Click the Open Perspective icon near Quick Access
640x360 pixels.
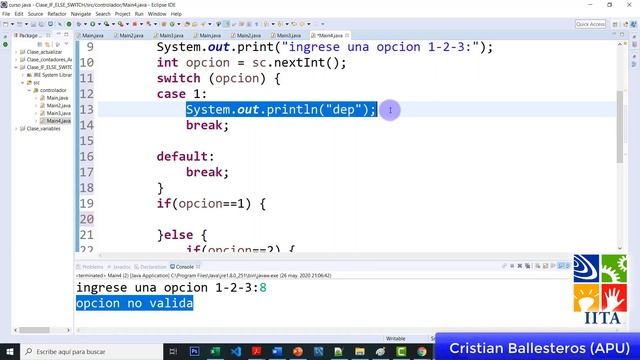[615, 24]
